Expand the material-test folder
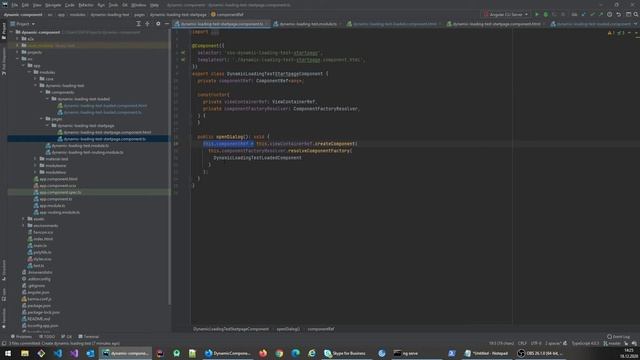The image size is (640, 360). click(36, 159)
